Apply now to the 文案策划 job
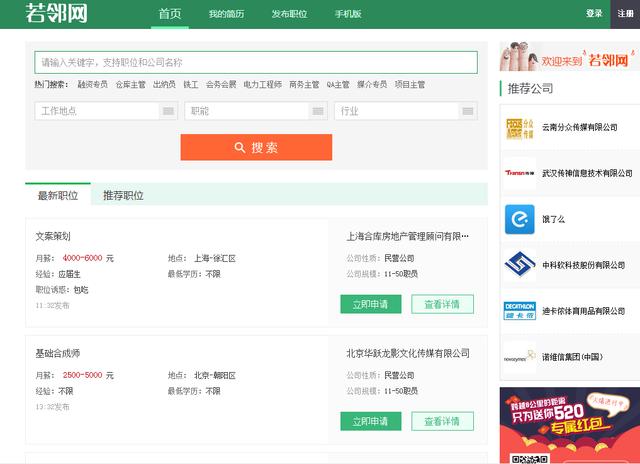This screenshot has width=640, height=464. (371, 304)
